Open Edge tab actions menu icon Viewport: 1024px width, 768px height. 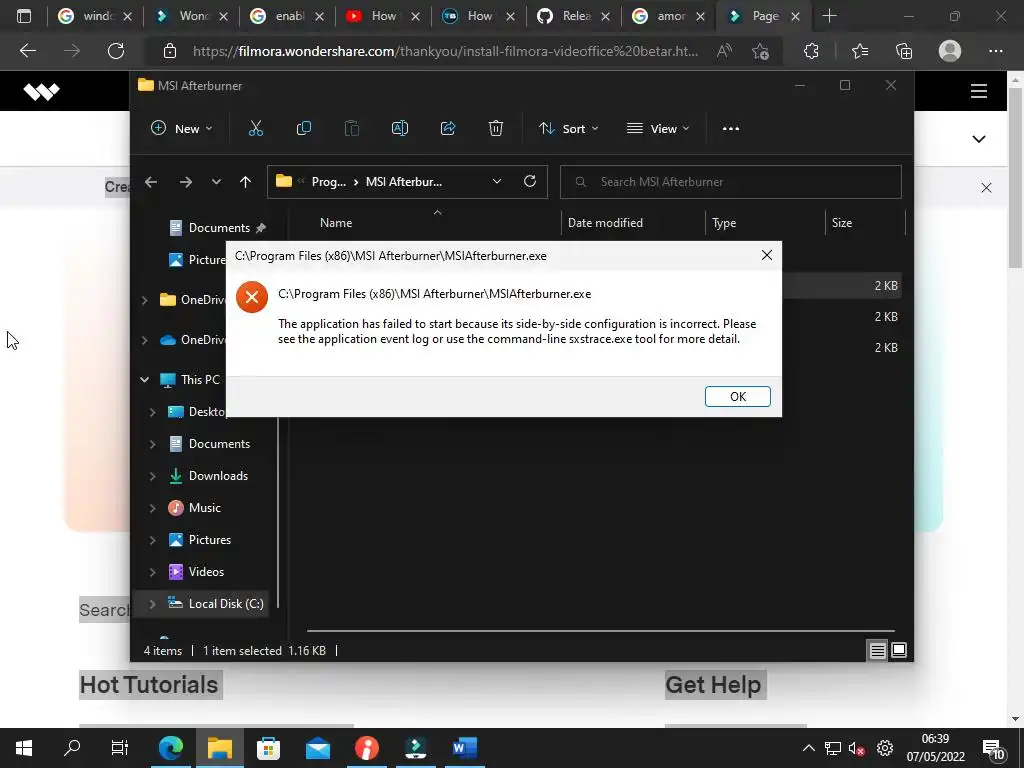(24, 16)
